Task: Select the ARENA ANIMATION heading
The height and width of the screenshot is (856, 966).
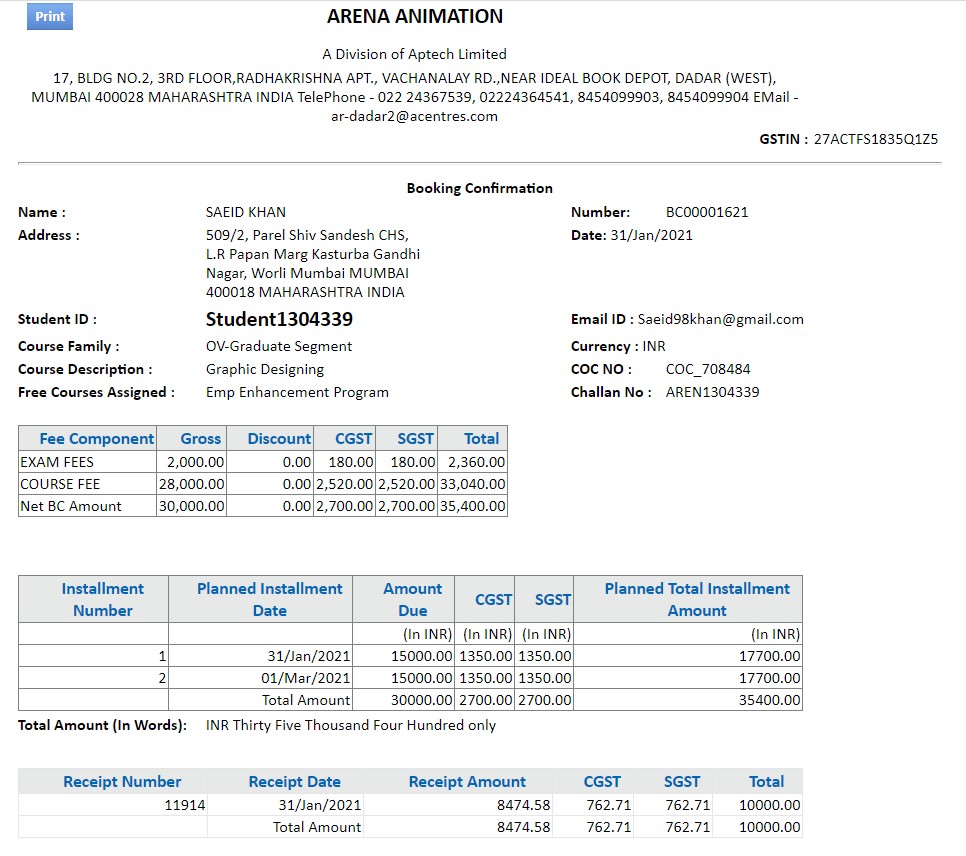Action: coord(415,17)
